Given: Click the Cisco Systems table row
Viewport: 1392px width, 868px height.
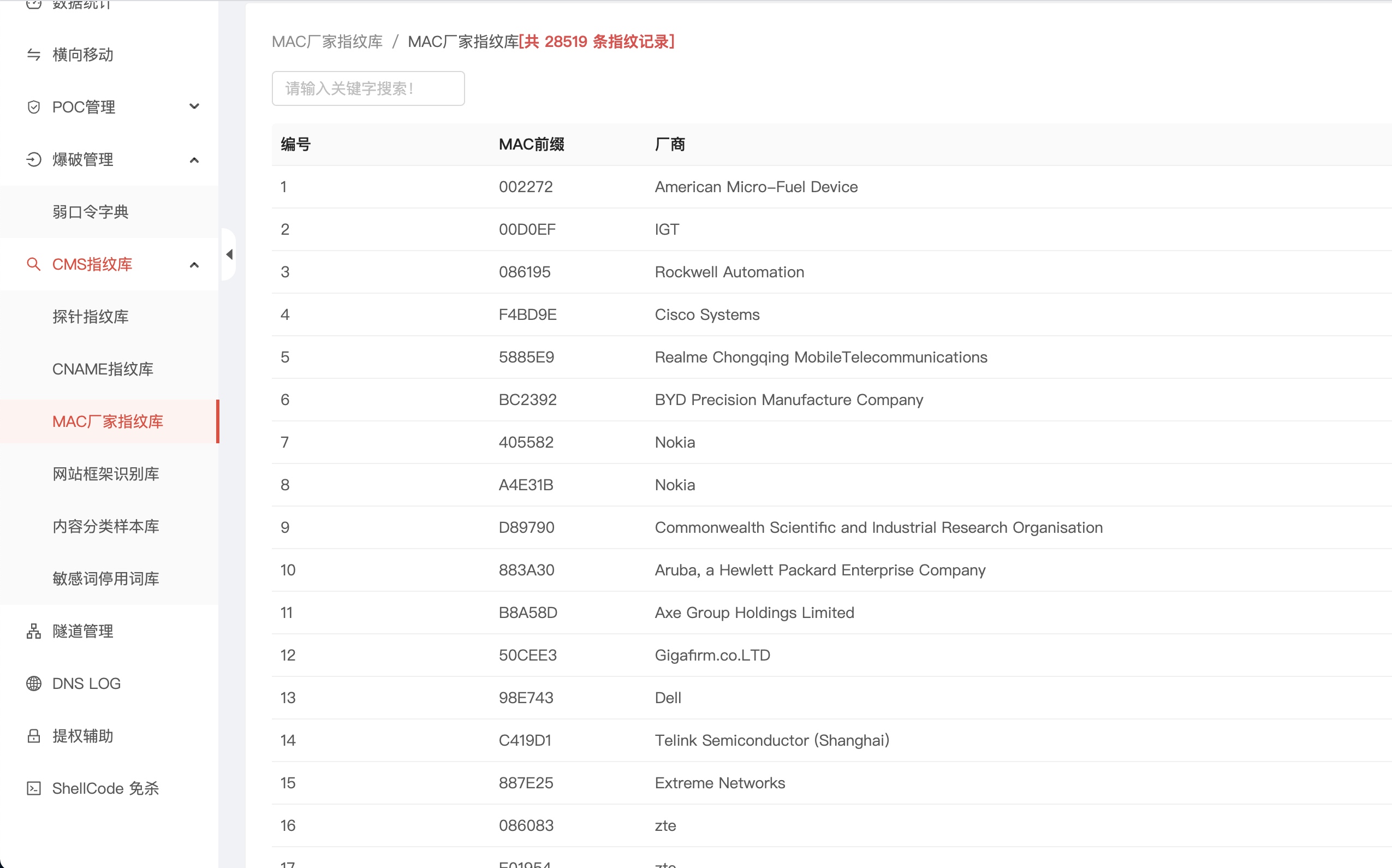Looking at the screenshot, I should (706, 314).
